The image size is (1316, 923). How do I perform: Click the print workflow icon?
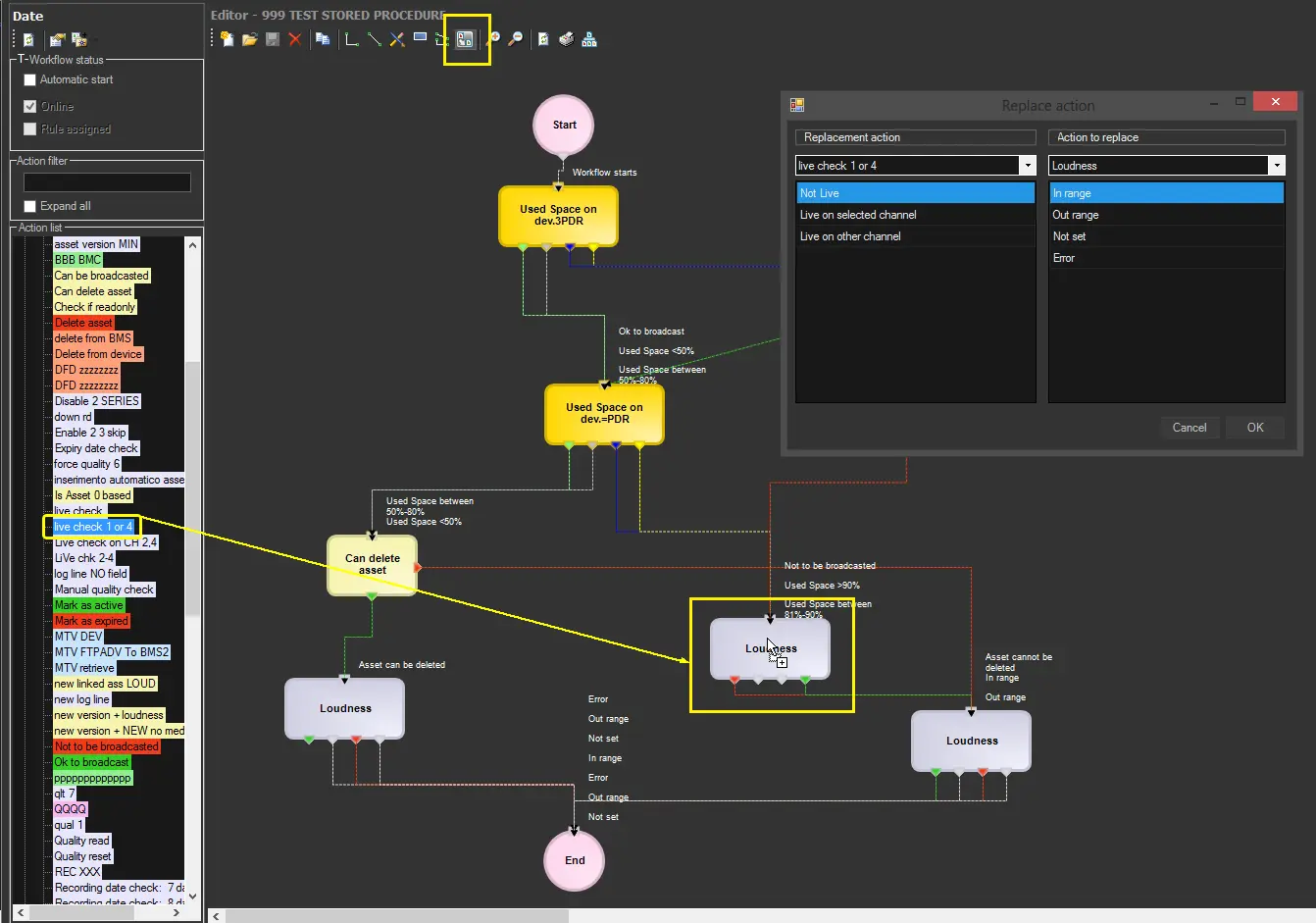coord(567,39)
